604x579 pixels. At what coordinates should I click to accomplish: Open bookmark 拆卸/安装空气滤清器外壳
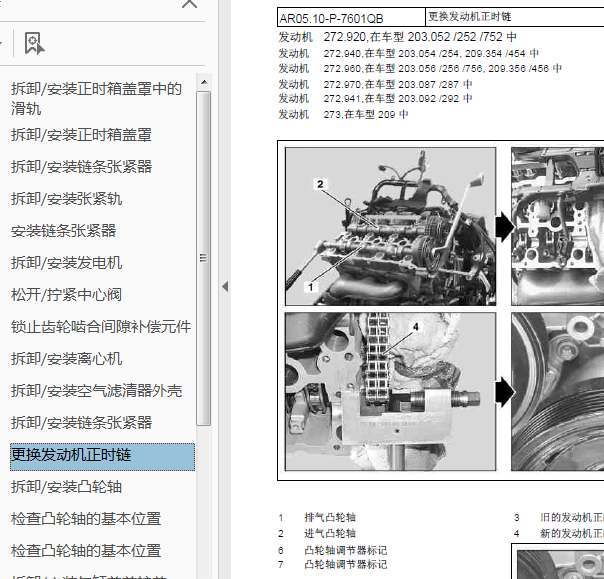96,391
